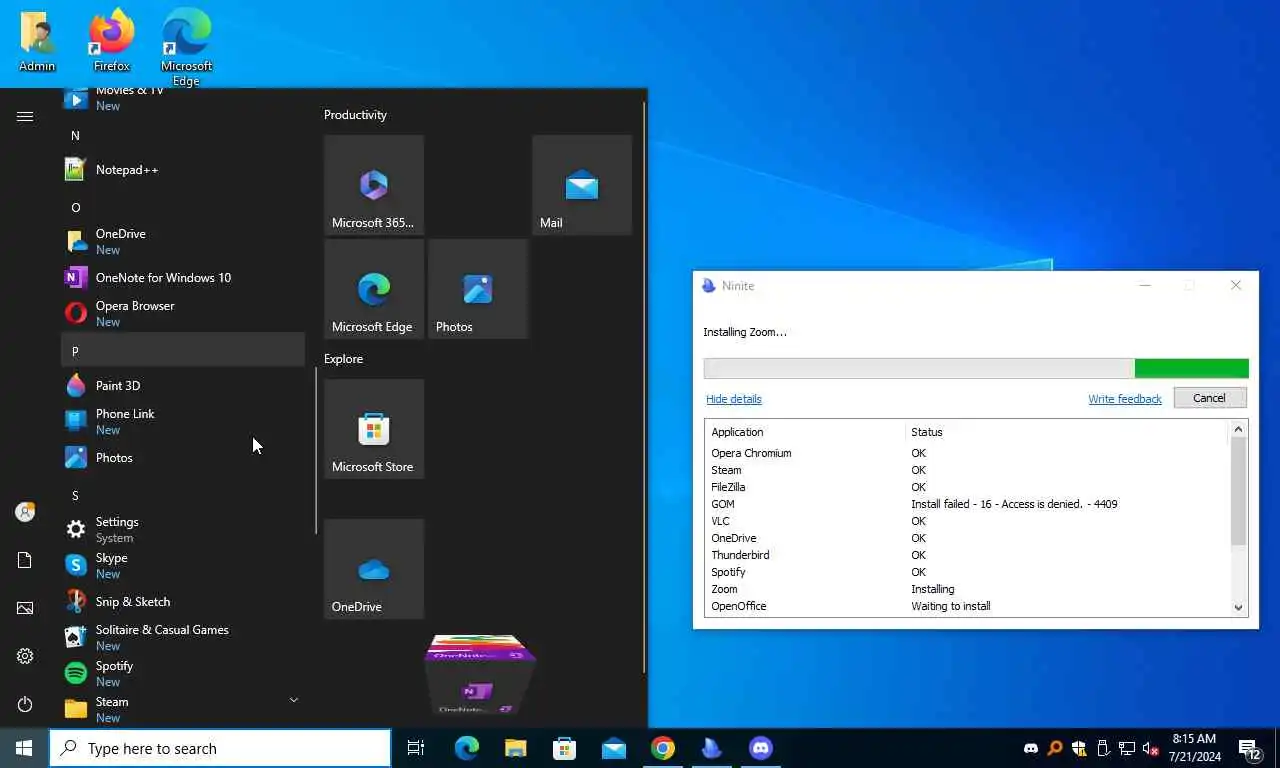Jump to letter N section header
1280x768 pixels.
click(x=183, y=135)
